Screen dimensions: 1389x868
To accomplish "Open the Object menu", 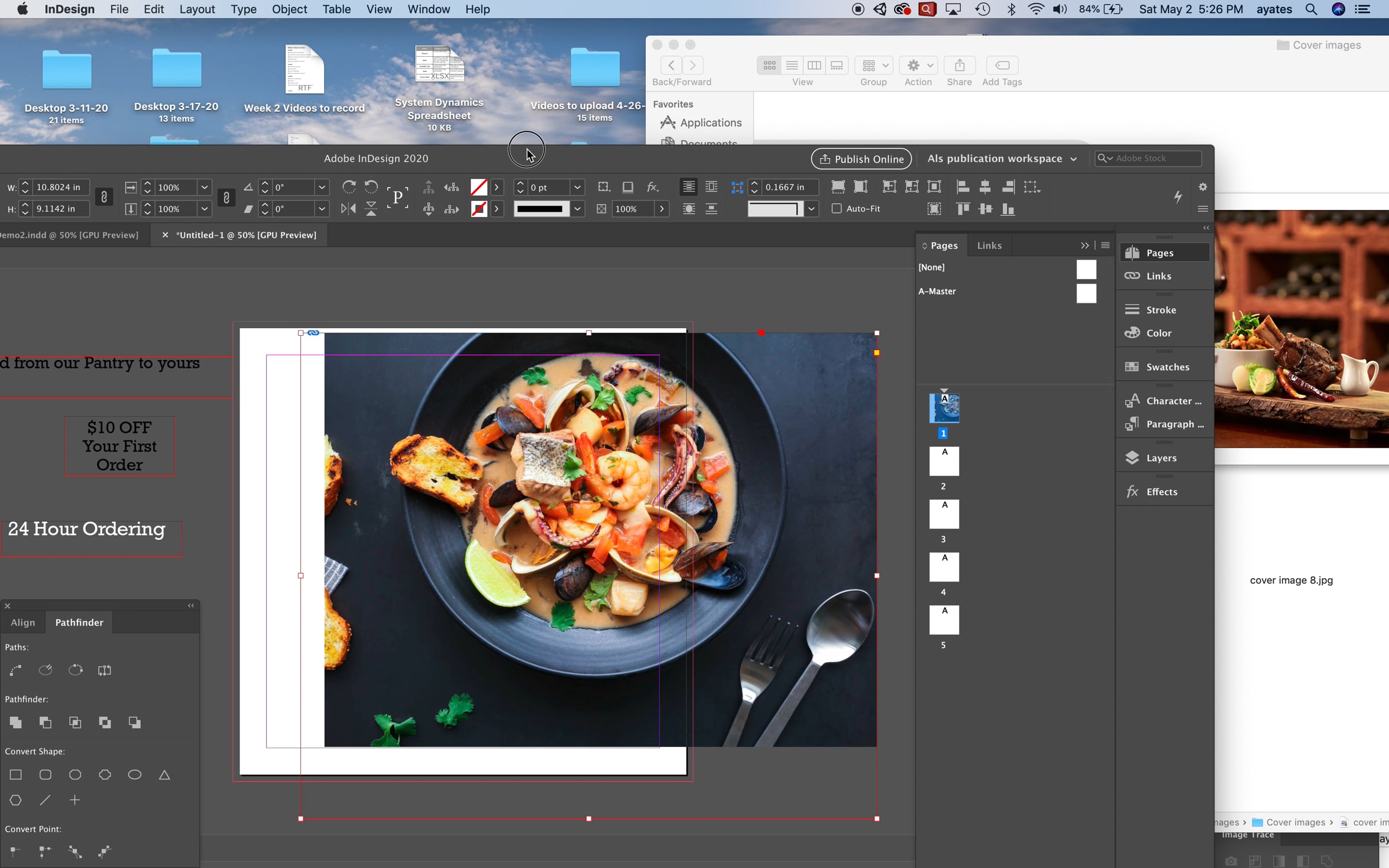I will coord(289,9).
